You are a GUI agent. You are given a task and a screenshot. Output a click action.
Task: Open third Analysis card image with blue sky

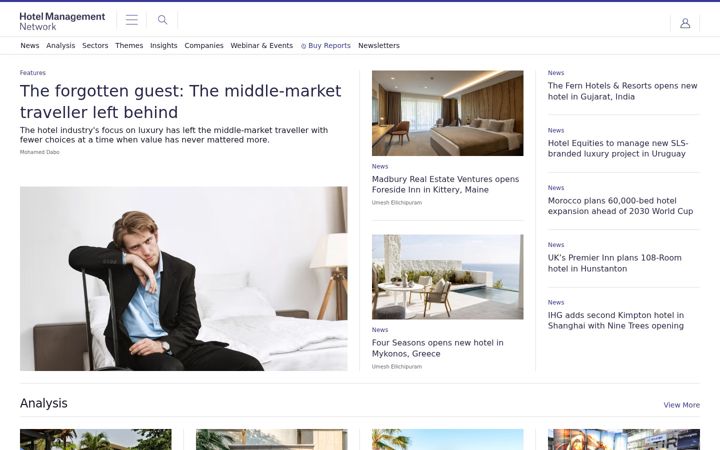[x=448, y=439]
